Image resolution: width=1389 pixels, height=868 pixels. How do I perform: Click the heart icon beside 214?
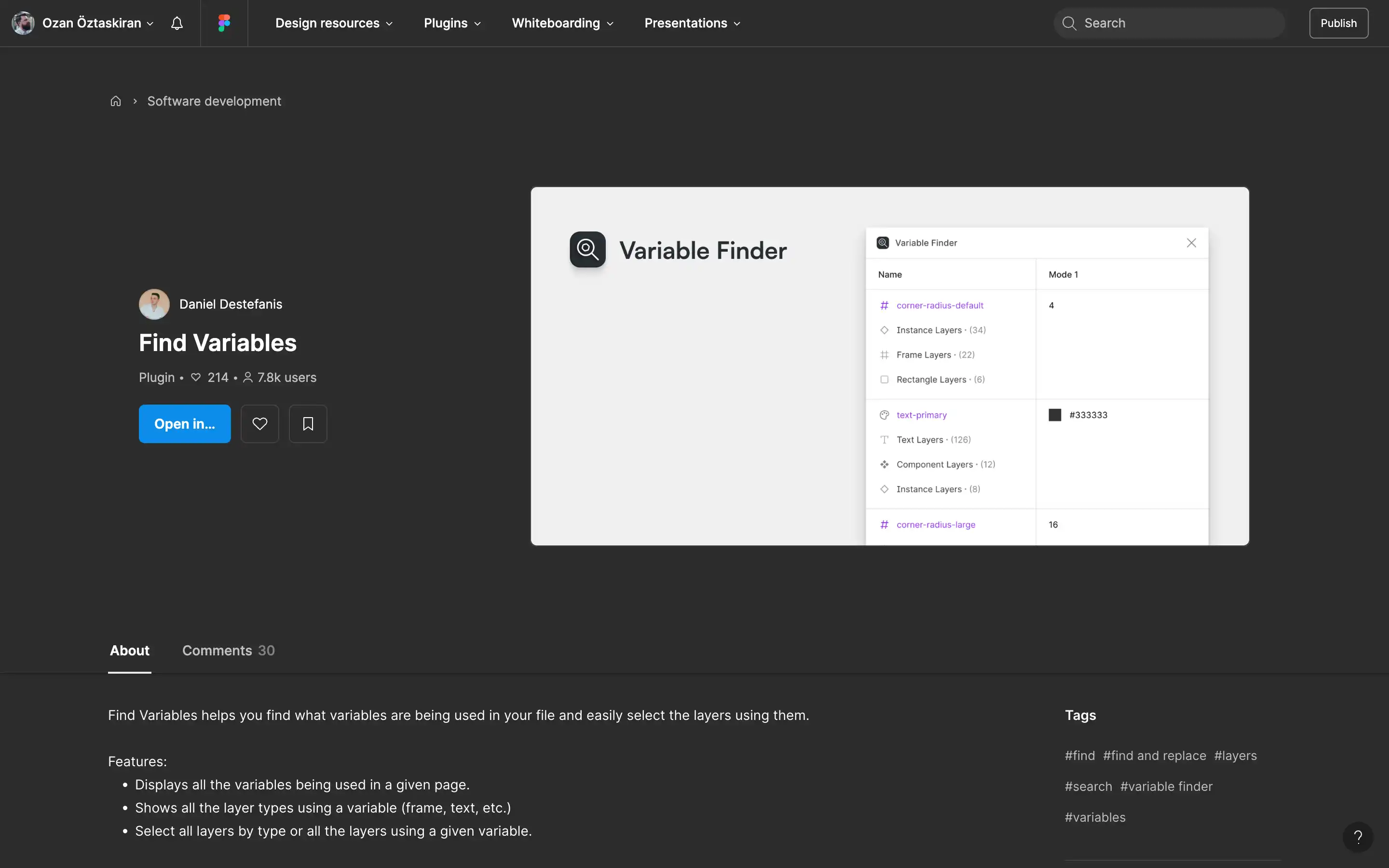click(x=196, y=377)
